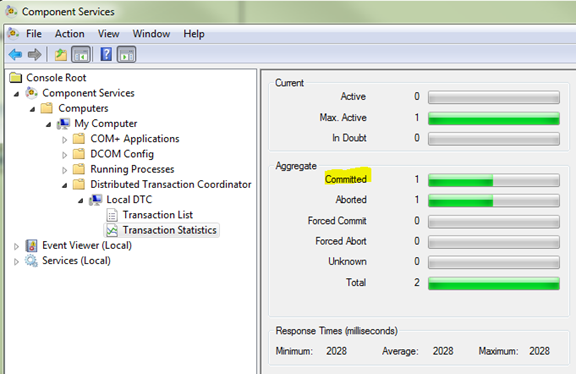
Task: Click the Active progress bar
Action: (494, 97)
